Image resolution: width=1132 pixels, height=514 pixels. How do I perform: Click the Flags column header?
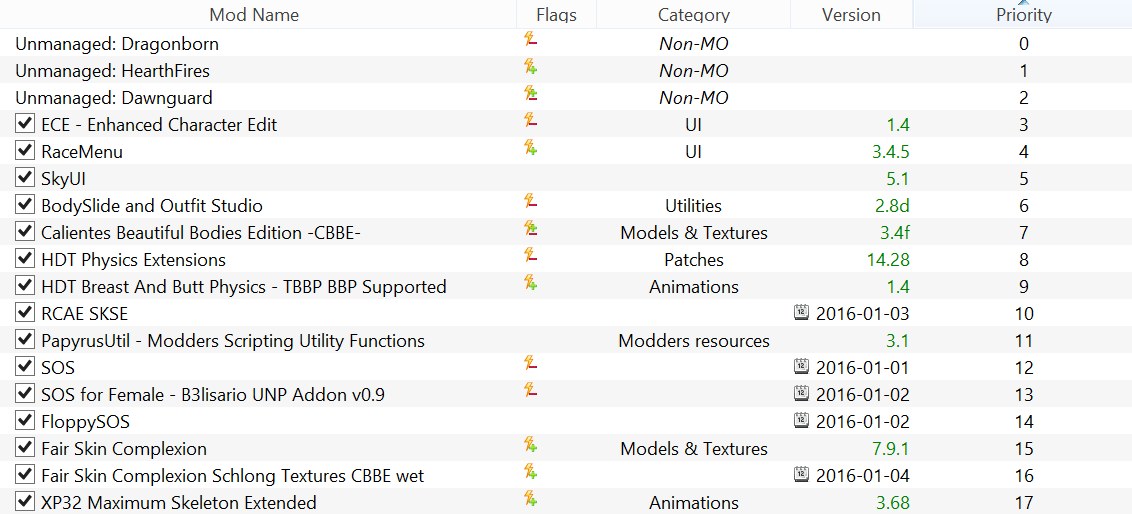[557, 14]
